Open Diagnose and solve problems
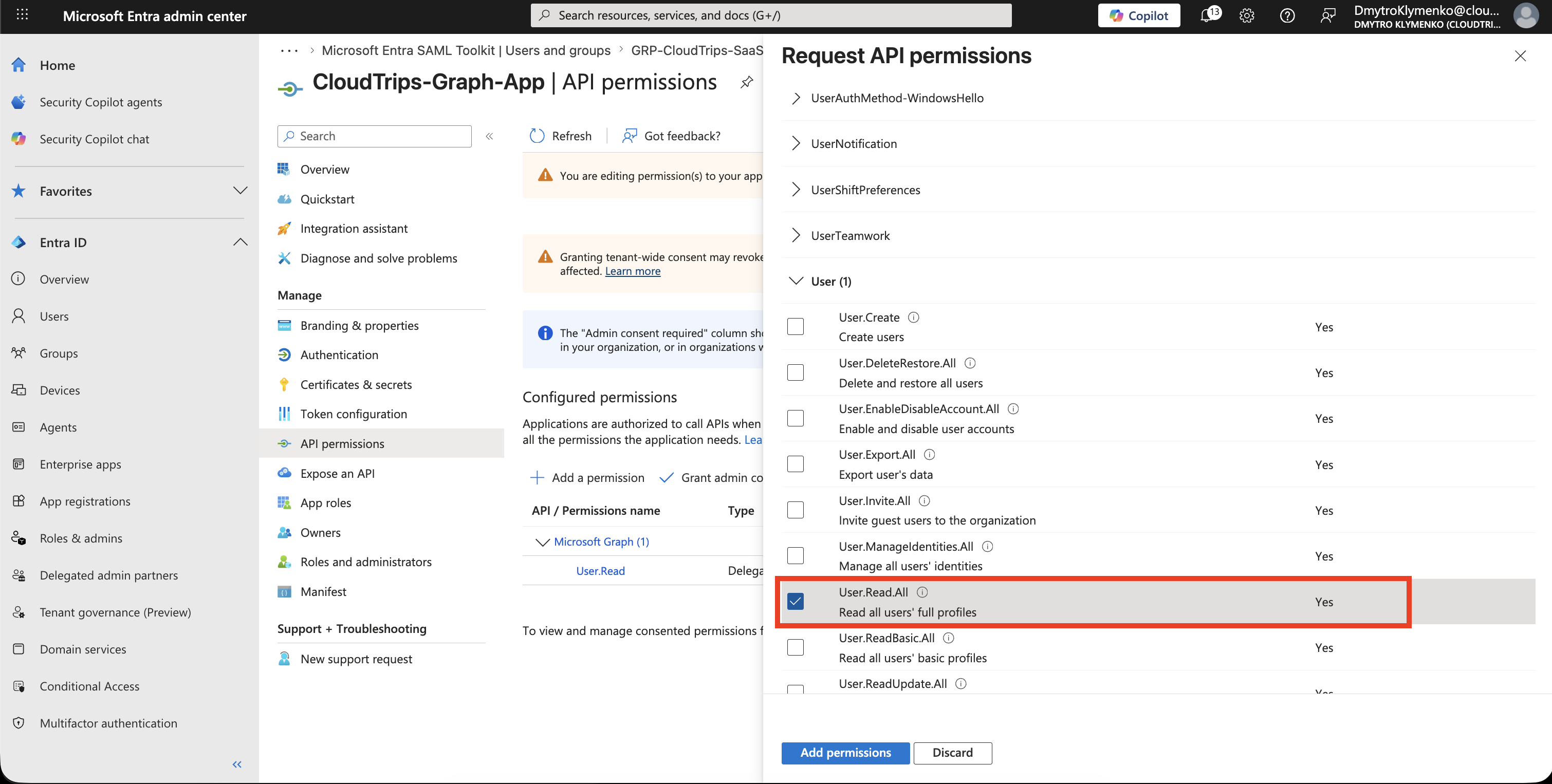The width and height of the screenshot is (1552, 784). click(x=378, y=258)
